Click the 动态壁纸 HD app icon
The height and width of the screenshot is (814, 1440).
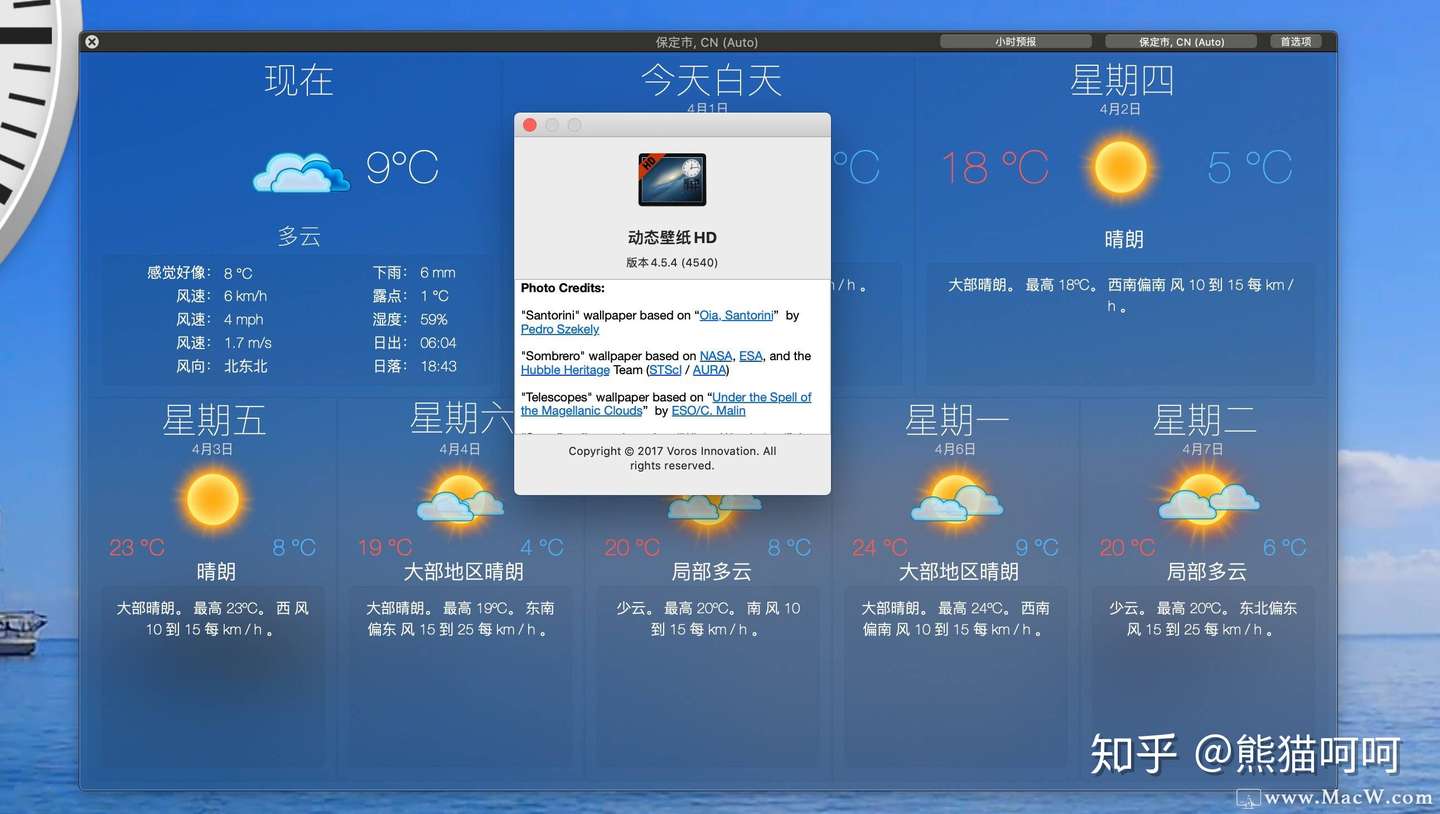click(x=672, y=180)
